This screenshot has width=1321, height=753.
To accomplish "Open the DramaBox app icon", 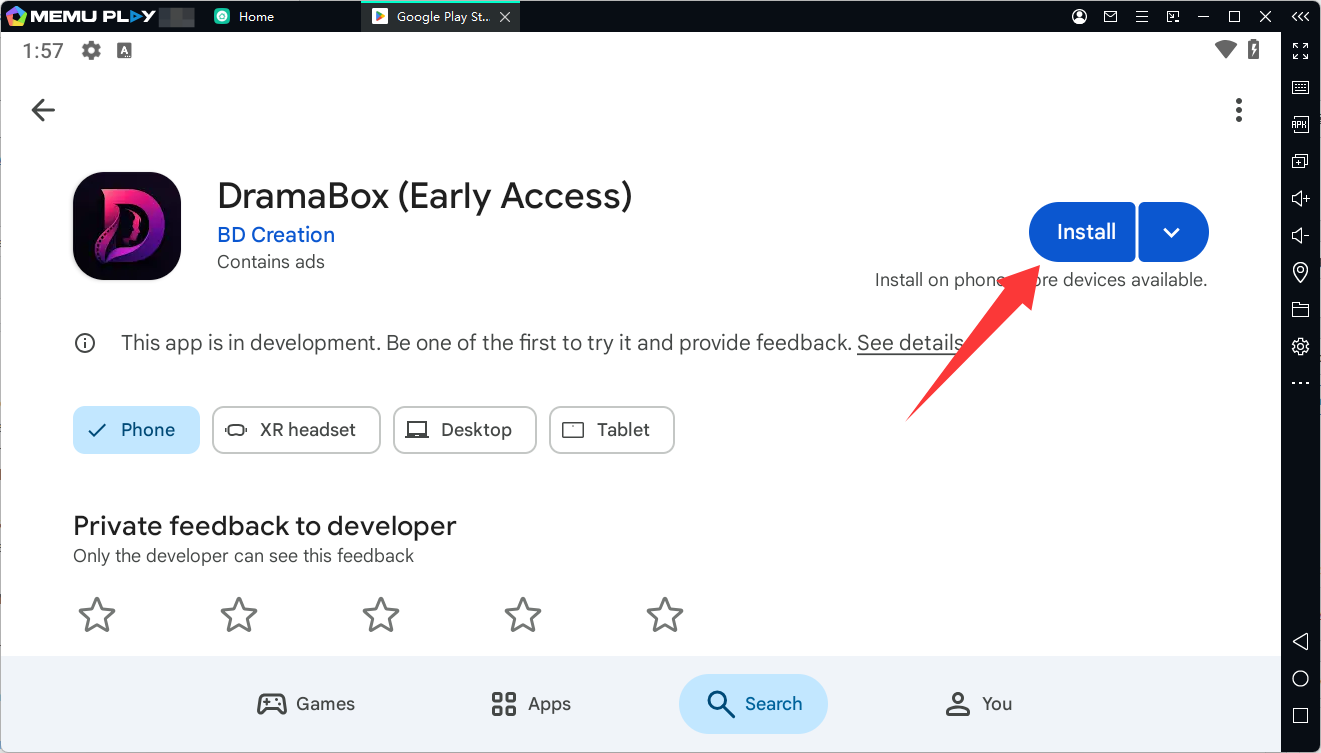I will click(127, 226).
